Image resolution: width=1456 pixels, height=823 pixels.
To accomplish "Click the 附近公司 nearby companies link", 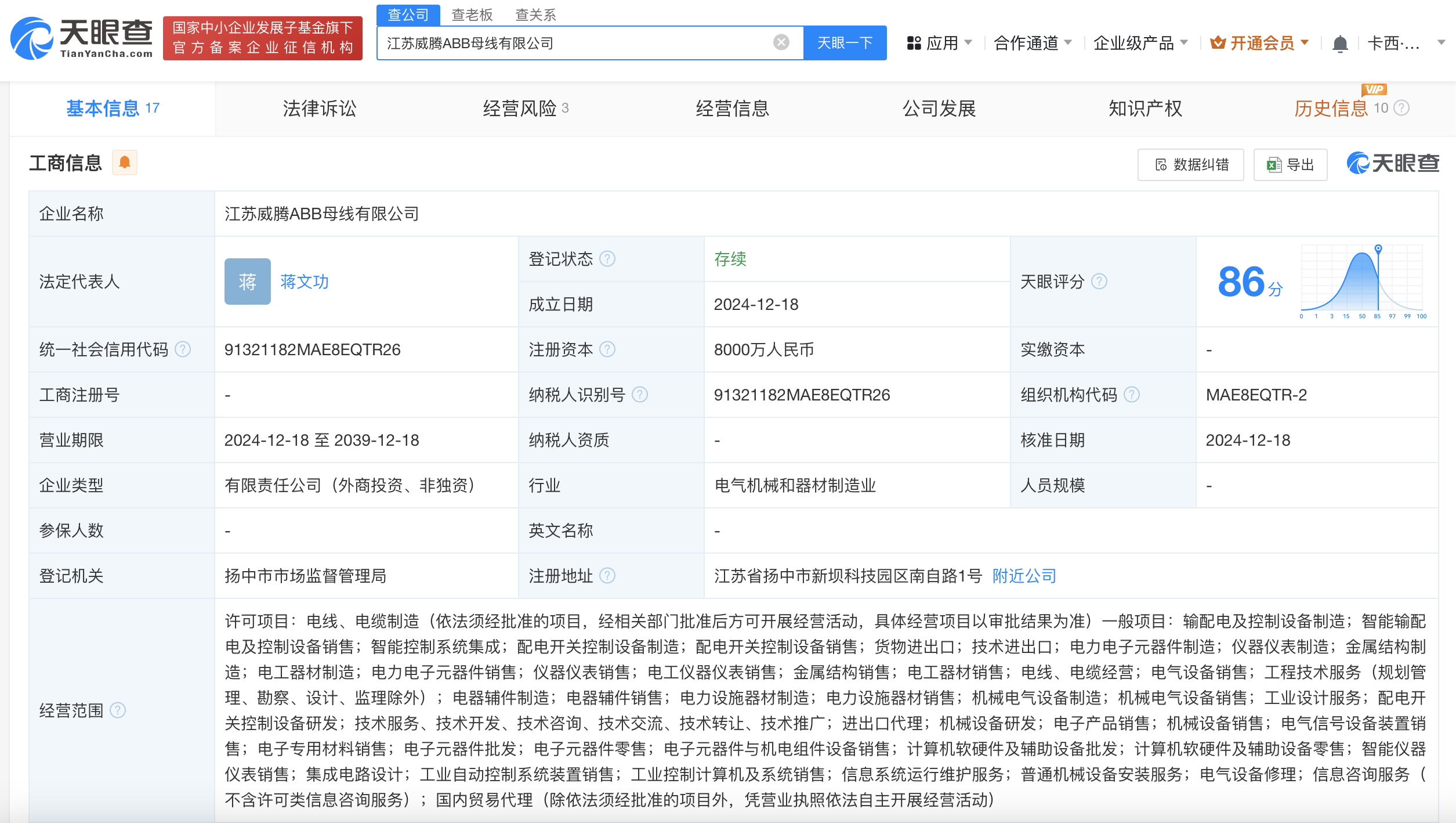I will click(x=1023, y=576).
